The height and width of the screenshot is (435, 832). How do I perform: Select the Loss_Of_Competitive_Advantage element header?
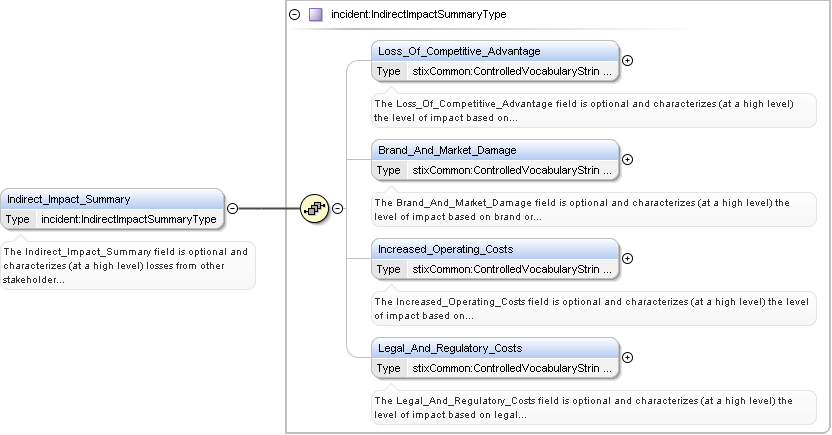(495, 51)
